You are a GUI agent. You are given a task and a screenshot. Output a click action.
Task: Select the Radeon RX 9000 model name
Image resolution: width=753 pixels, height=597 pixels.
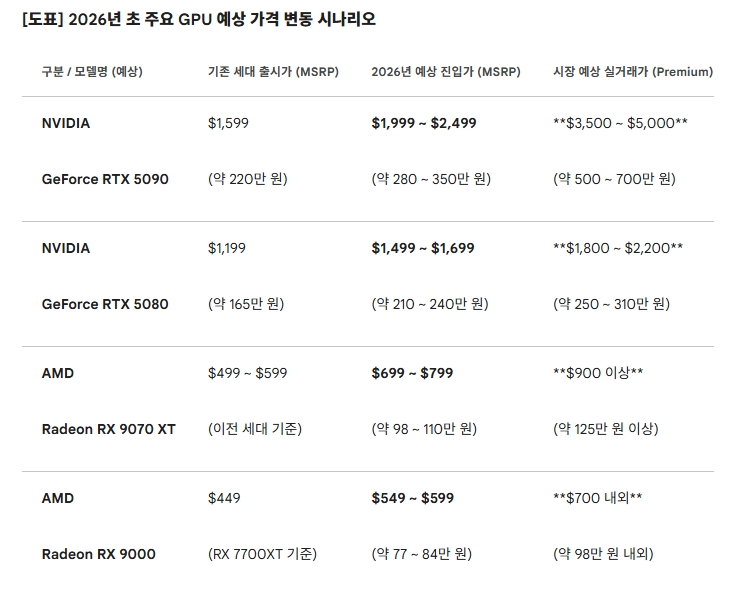[98, 554]
